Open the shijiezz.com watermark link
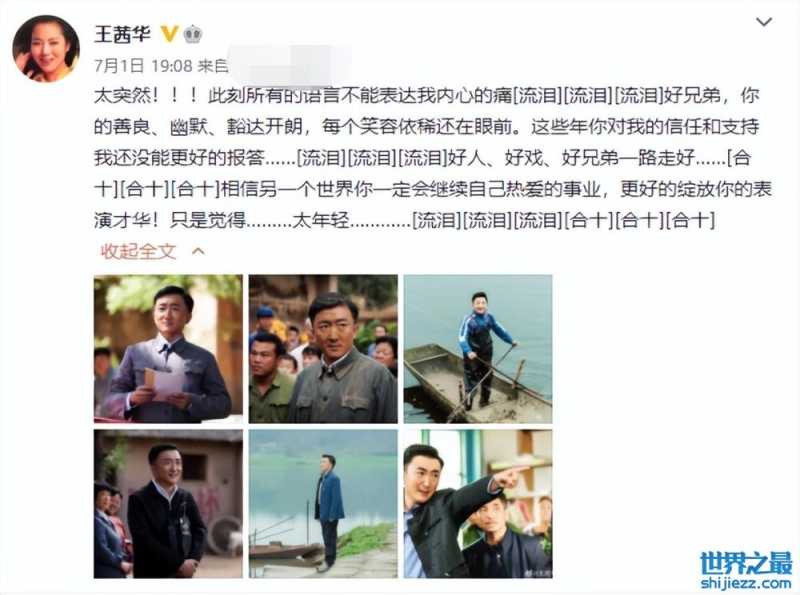The width and height of the screenshot is (800, 595). click(x=746, y=582)
